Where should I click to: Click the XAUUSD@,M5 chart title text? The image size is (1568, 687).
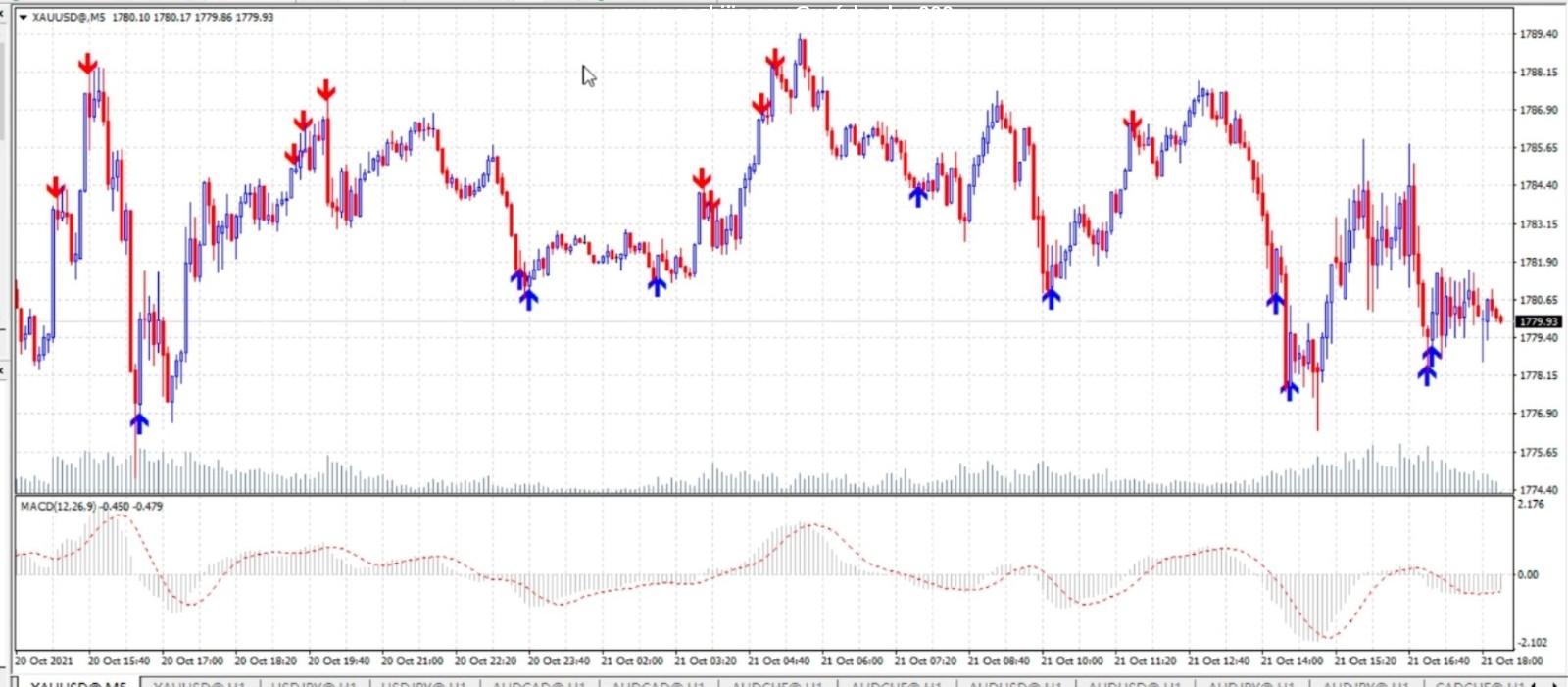coord(69,17)
